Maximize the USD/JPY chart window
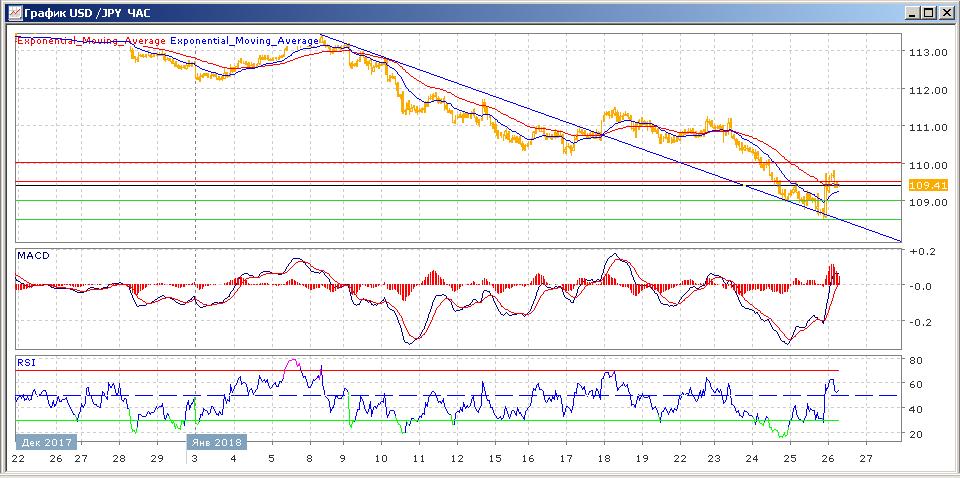The width and height of the screenshot is (960, 478). pyautogui.click(x=929, y=12)
